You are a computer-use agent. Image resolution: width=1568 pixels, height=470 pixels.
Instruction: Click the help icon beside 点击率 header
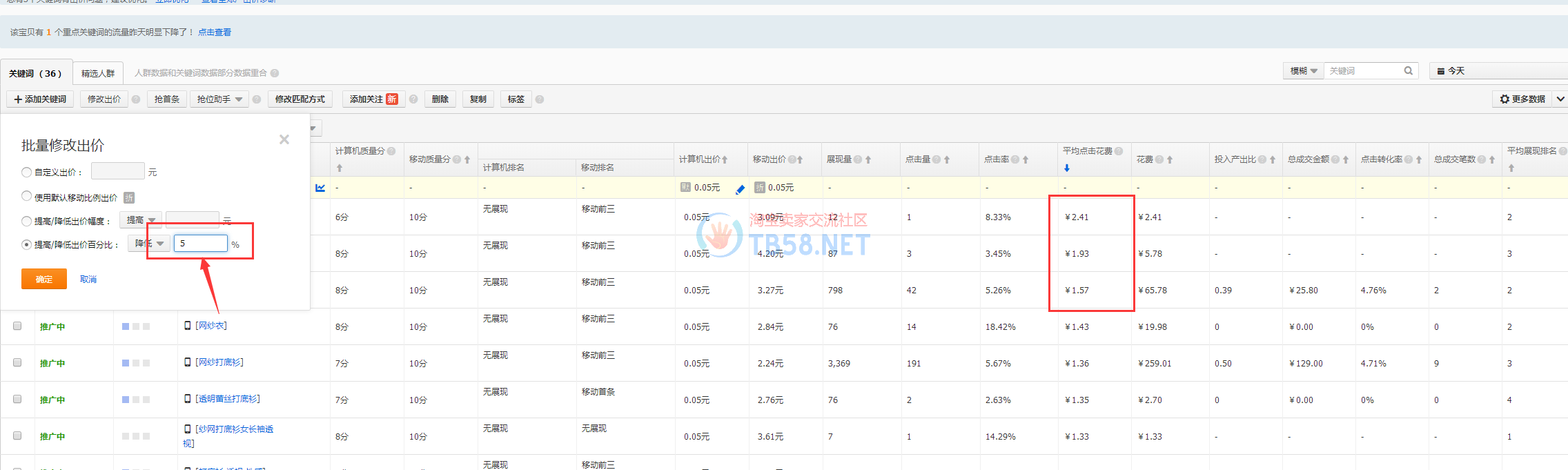1015,159
